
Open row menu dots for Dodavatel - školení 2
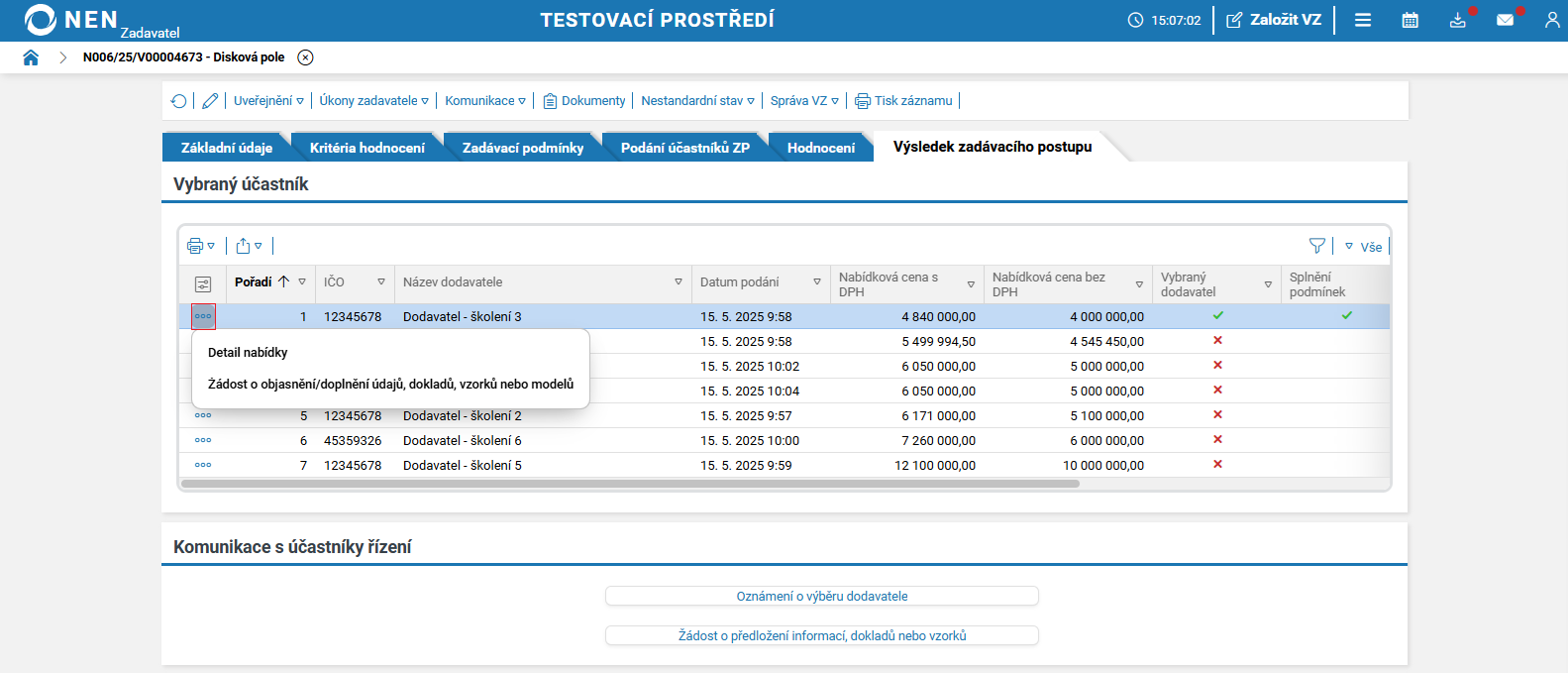(203, 415)
